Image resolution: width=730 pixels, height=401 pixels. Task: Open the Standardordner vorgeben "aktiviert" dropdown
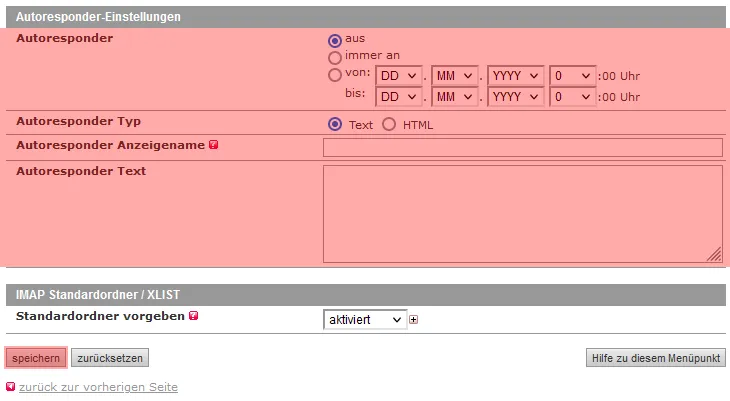click(364, 320)
